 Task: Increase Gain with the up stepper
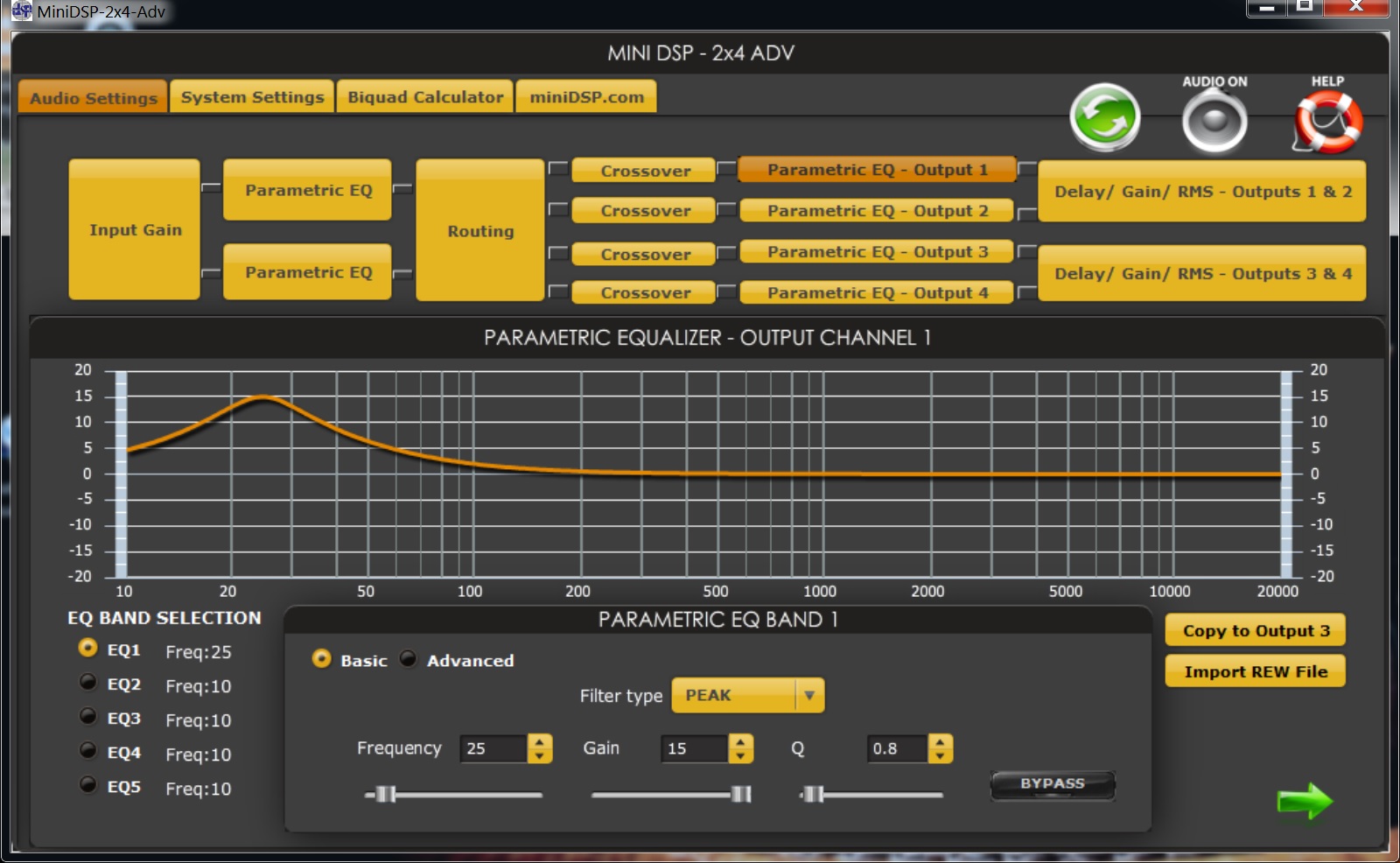741,741
